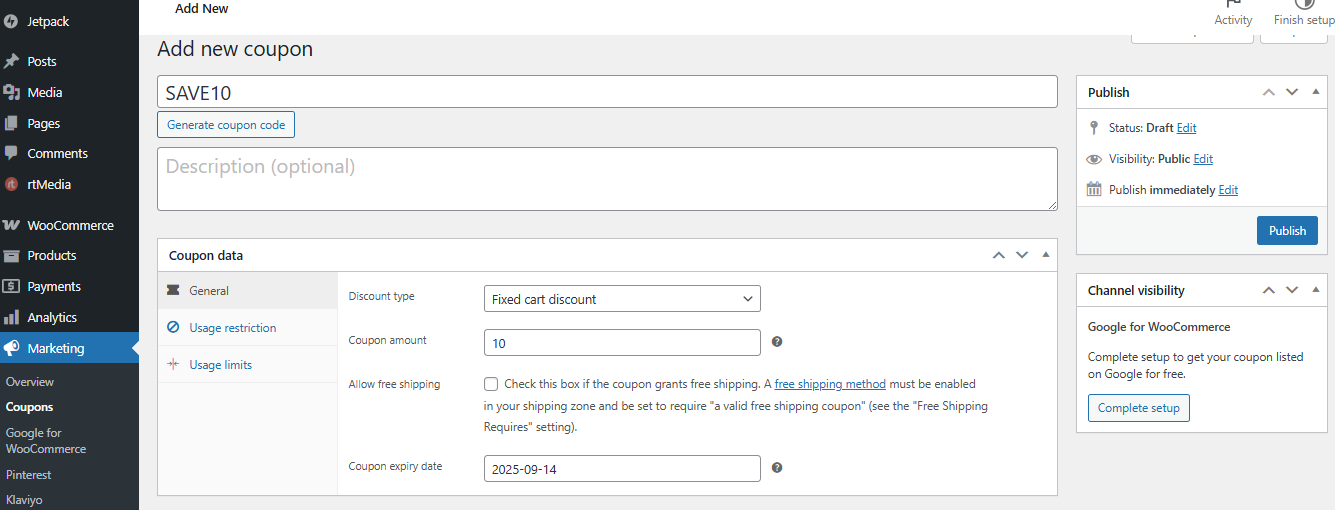Move Coupon data panel up
The width and height of the screenshot is (1335, 510).
pos(998,255)
